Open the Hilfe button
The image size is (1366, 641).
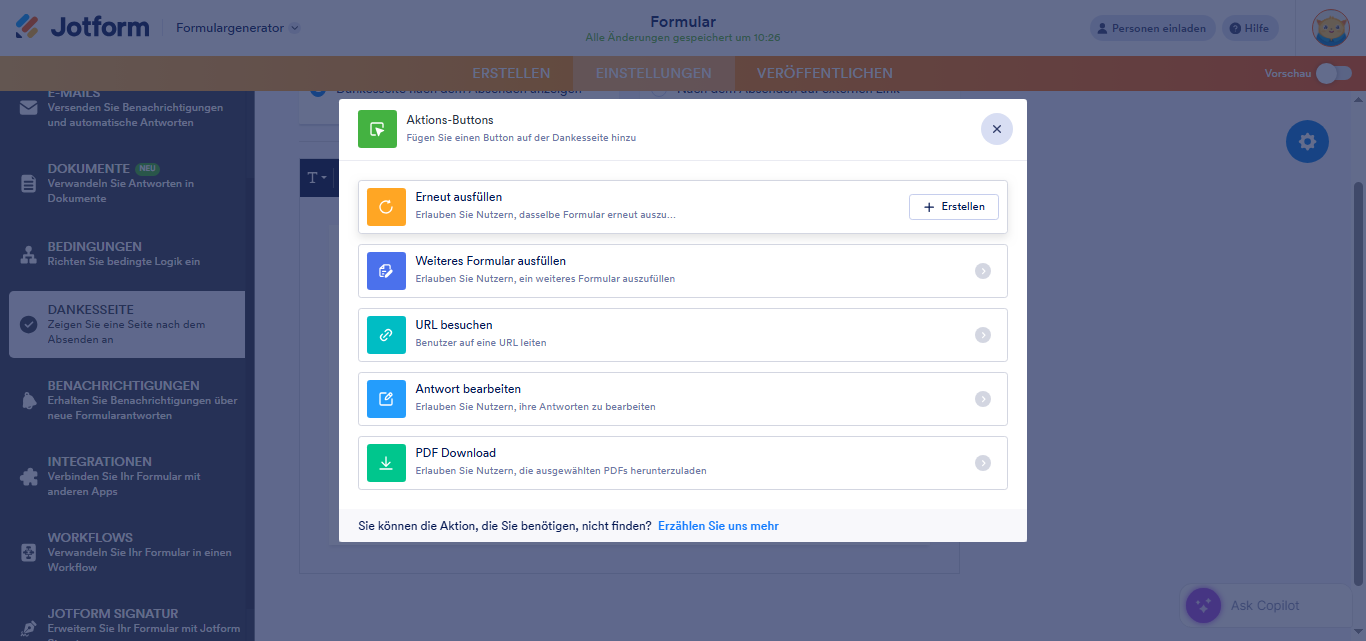(x=1249, y=28)
